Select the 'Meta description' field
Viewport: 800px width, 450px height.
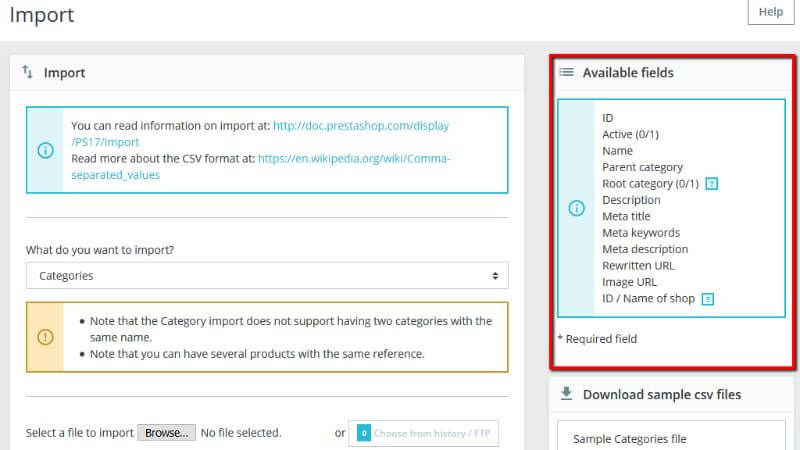tap(645, 249)
